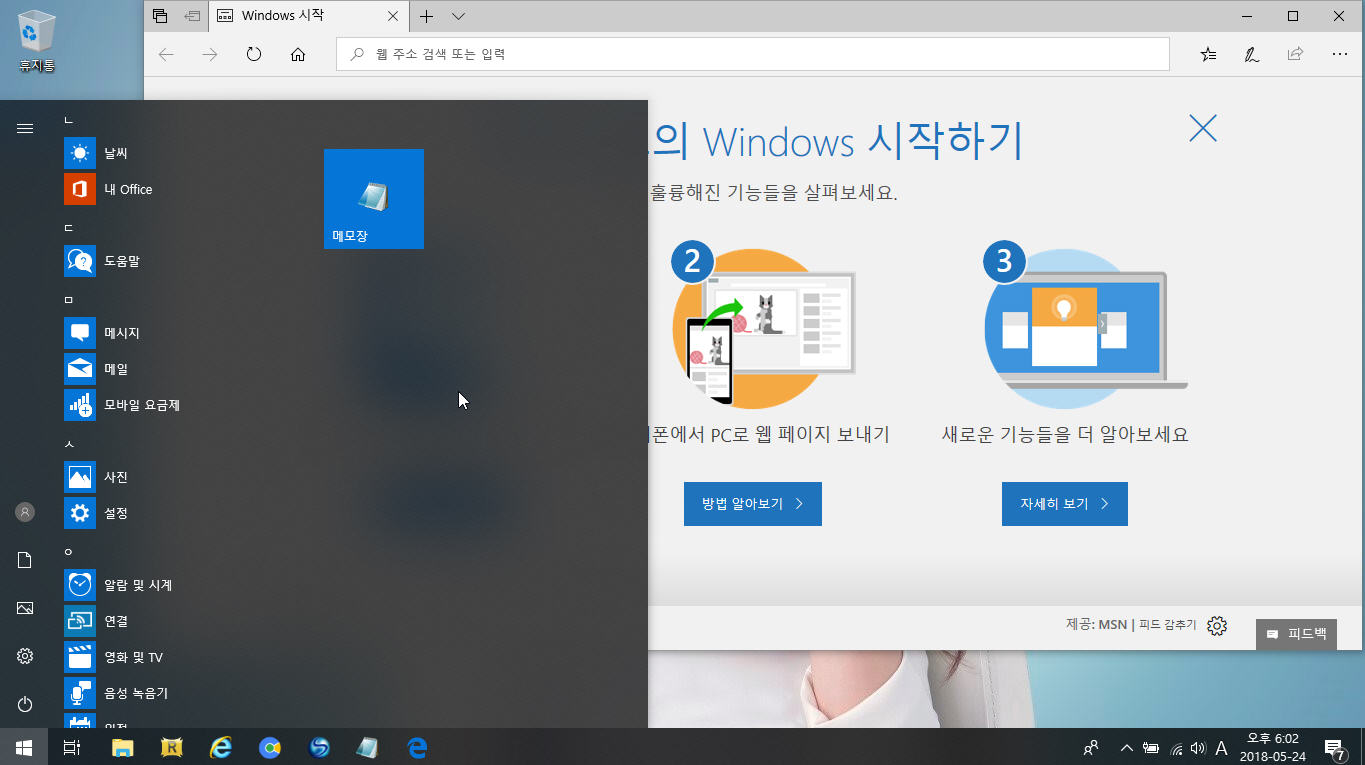
Task: Go to the Edge home page
Action: (298, 54)
